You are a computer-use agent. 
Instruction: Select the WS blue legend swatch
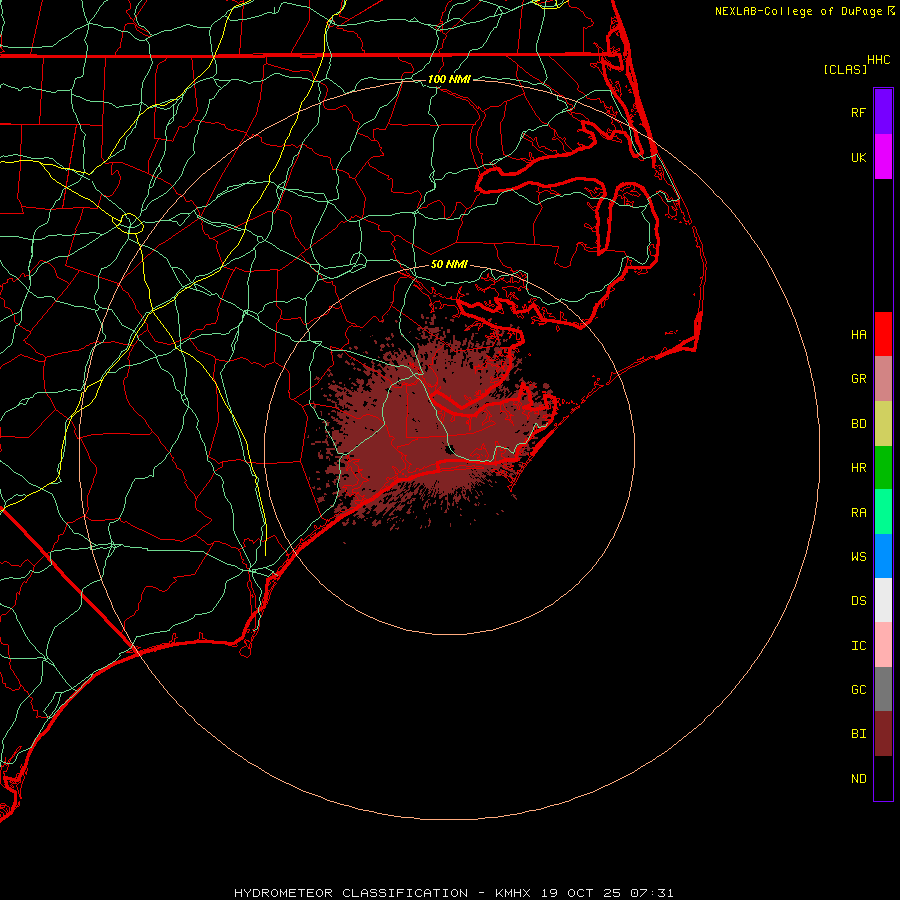tap(883, 556)
